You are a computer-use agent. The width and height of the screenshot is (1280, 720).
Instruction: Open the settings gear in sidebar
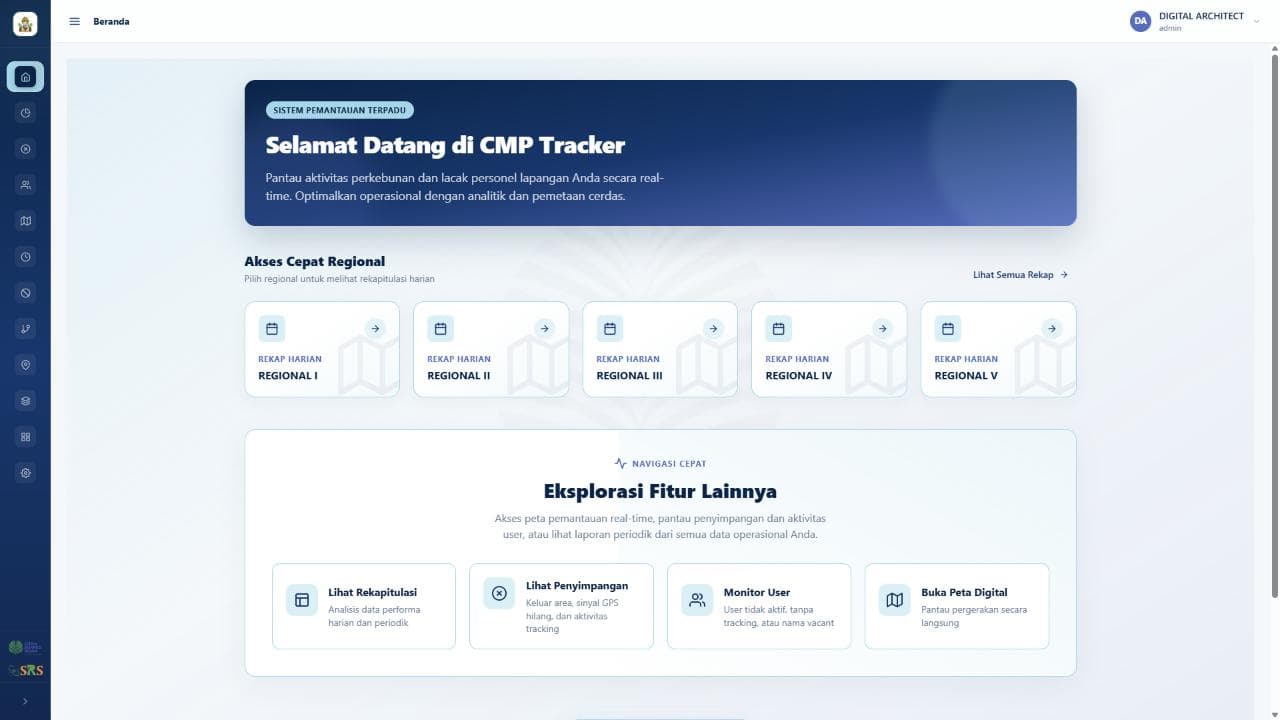(25, 473)
